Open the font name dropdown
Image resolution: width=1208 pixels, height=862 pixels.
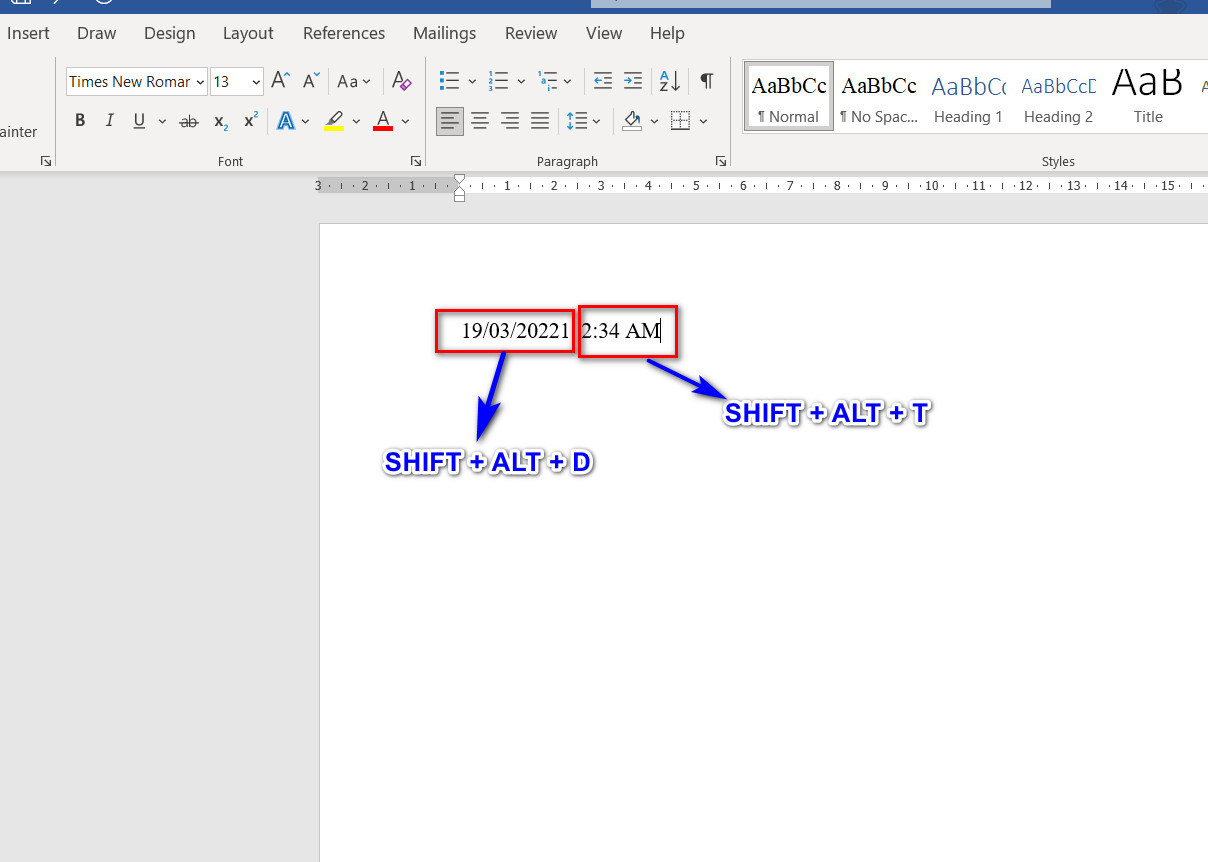coord(201,82)
